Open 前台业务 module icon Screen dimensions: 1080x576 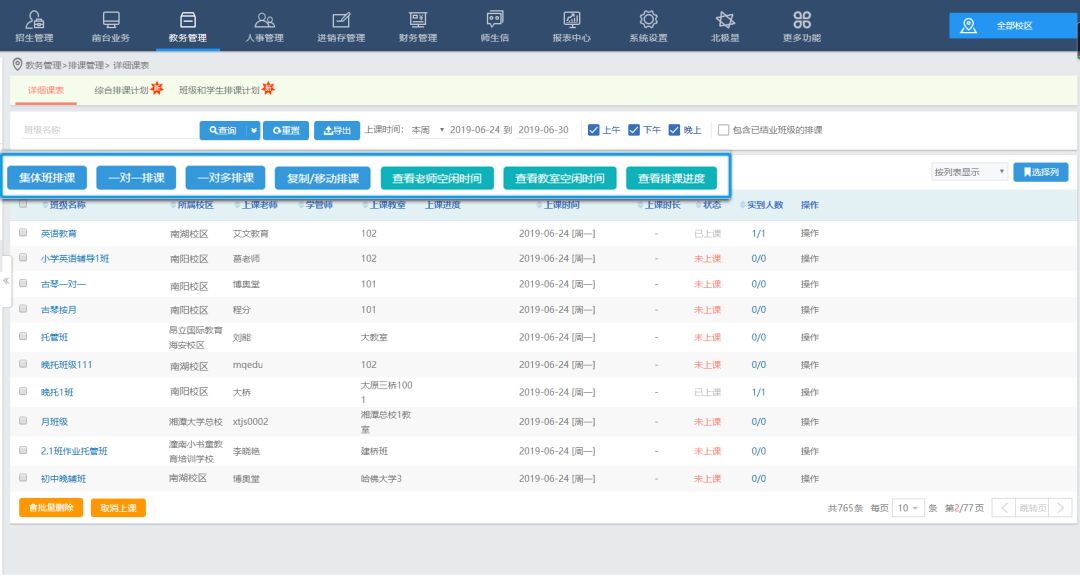click(x=111, y=20)
